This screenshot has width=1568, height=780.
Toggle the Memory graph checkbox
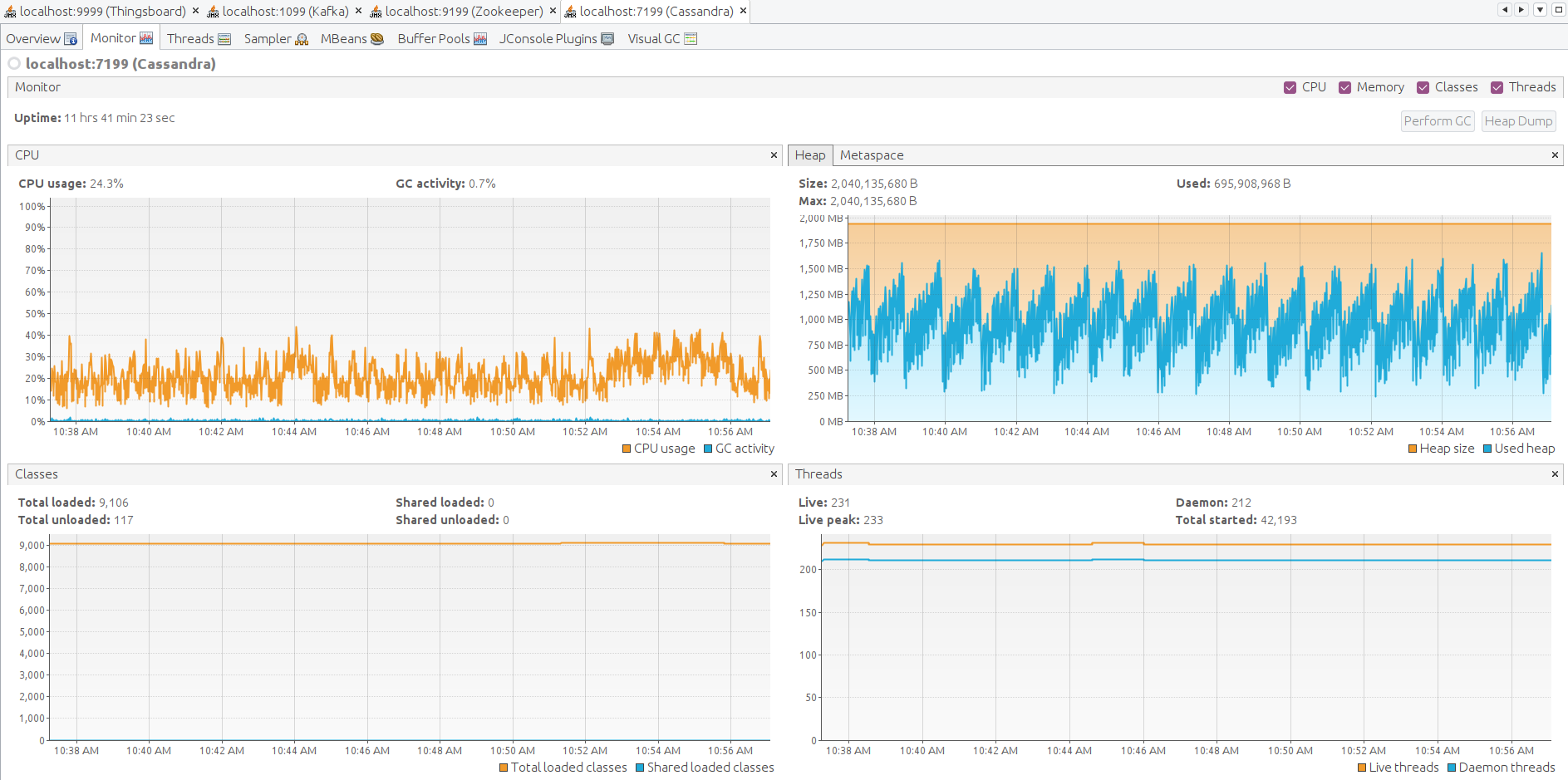click(1344, 87)
